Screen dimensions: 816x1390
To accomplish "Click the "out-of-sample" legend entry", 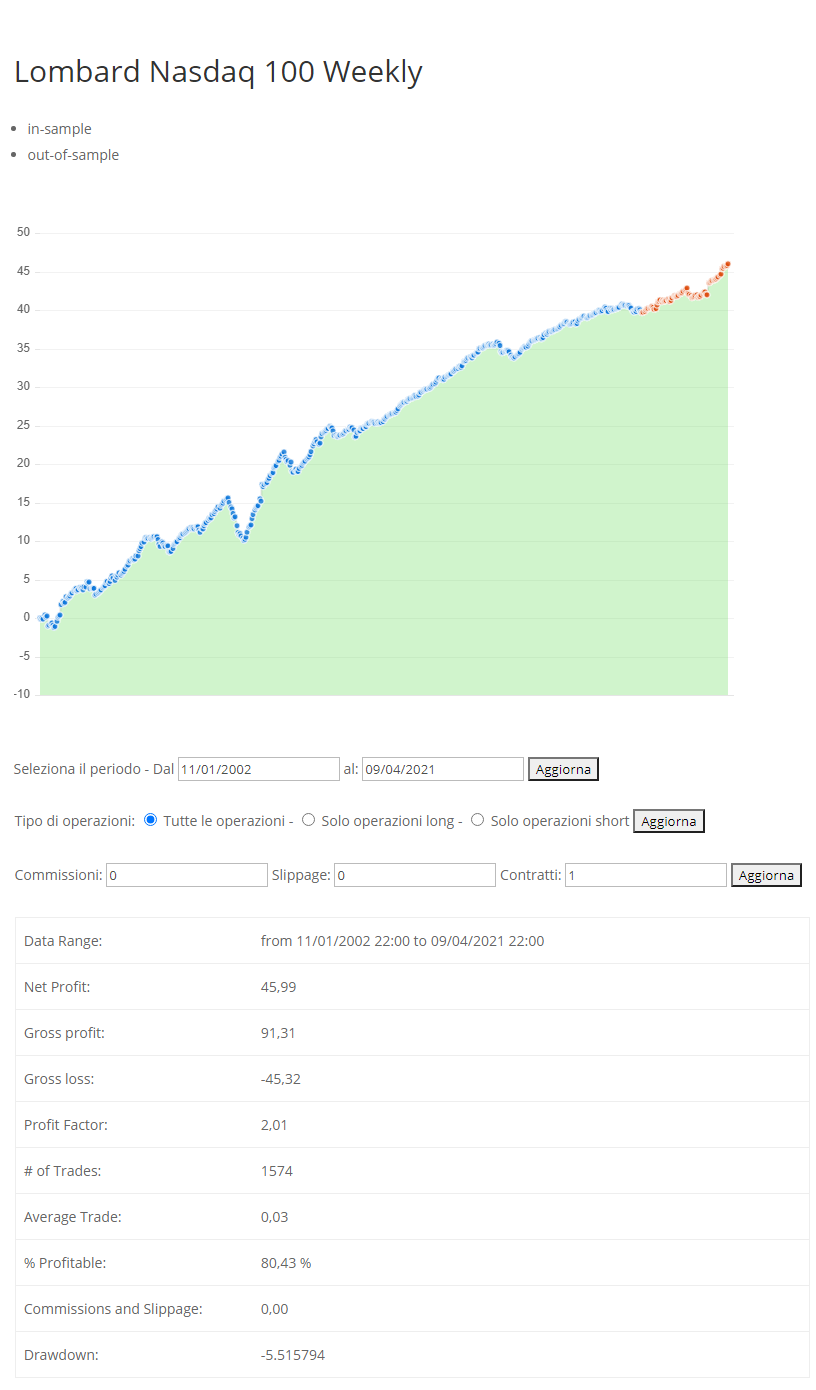I will pyautogui.click(x=73, y=155).
